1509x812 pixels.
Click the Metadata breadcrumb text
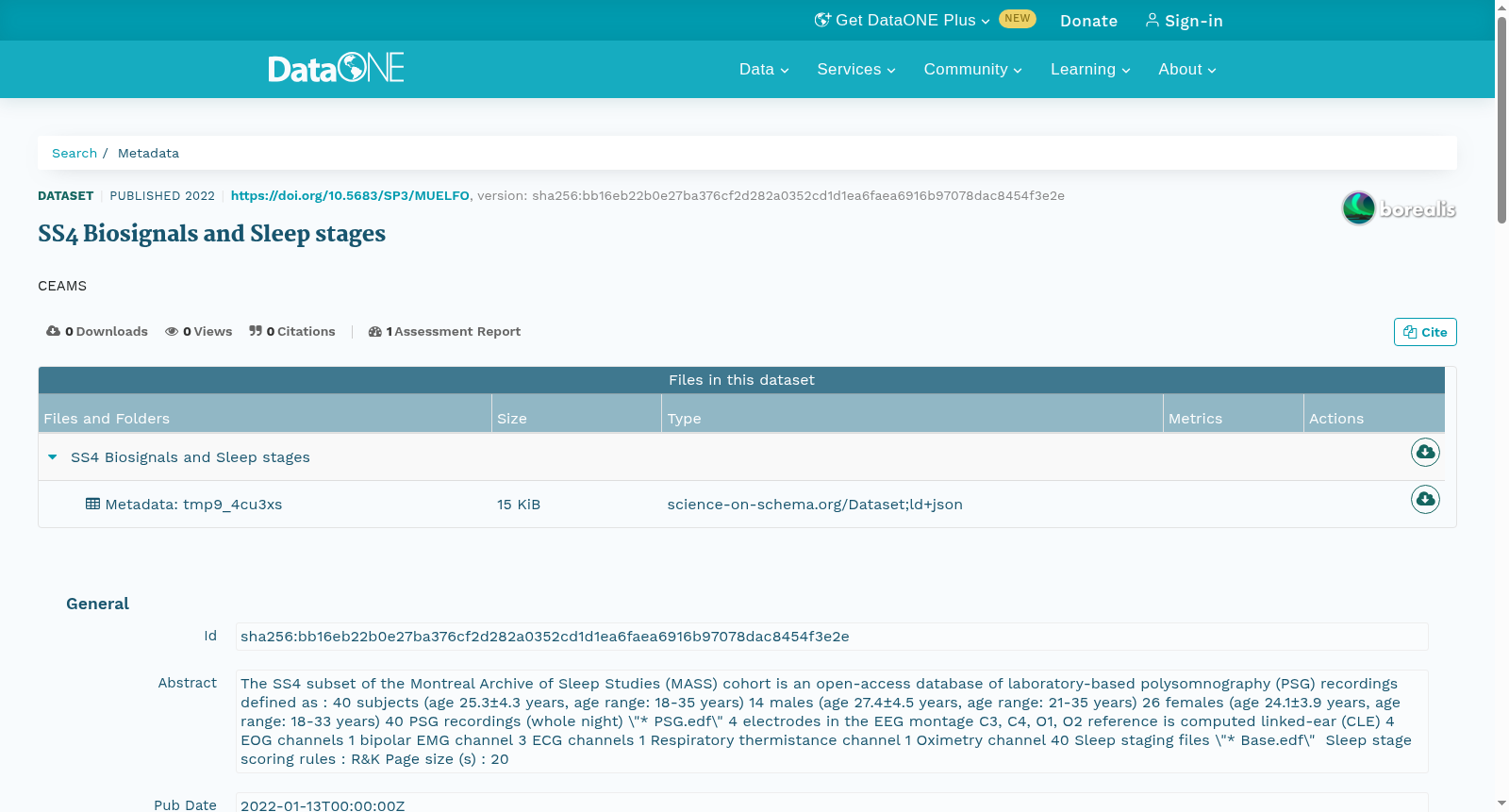[x=148, y=153]
